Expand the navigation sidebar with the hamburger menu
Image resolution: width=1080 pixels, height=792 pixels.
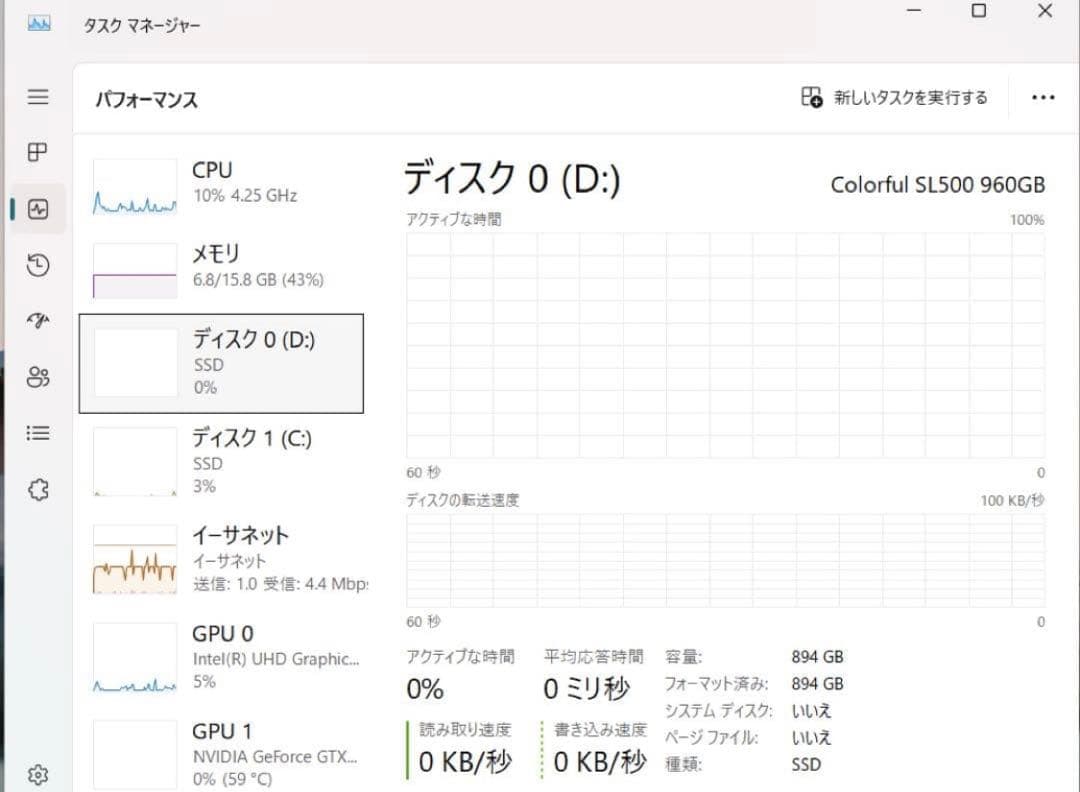pyautogui.click(x=37, y=96)
